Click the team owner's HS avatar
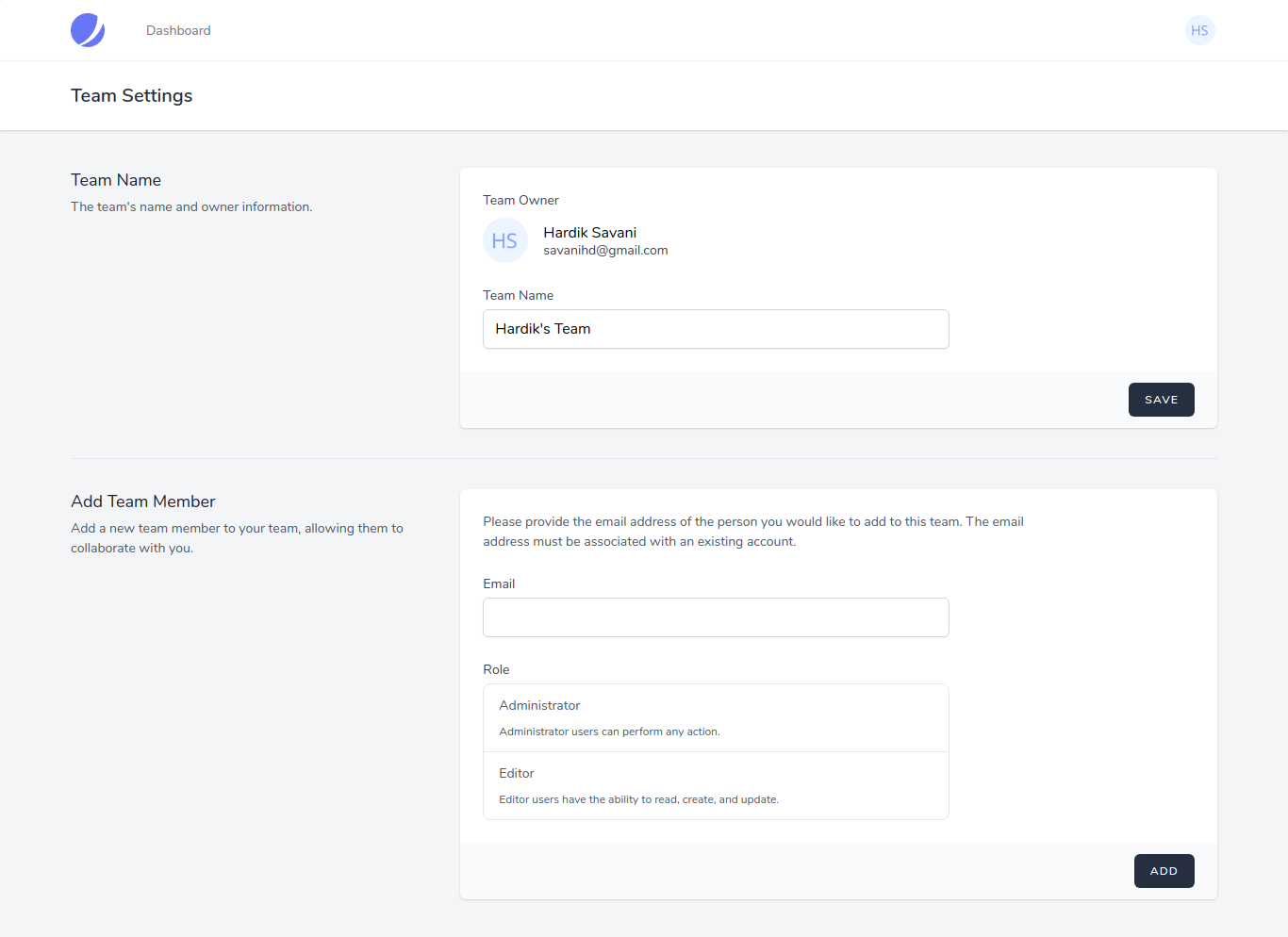The image size is (1288, 937). [504, 240]
